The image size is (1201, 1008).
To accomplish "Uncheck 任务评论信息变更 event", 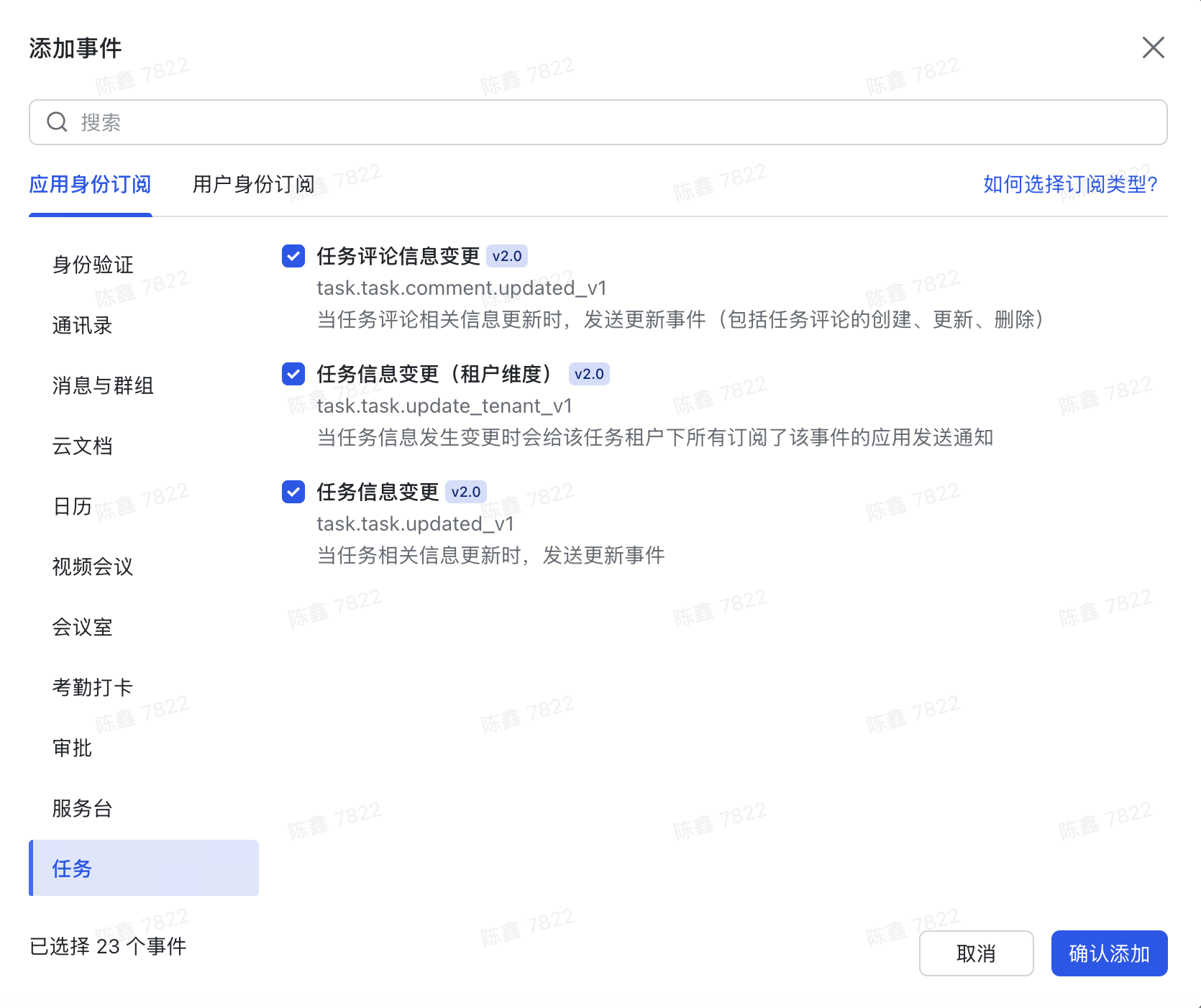I will [293, 256].
